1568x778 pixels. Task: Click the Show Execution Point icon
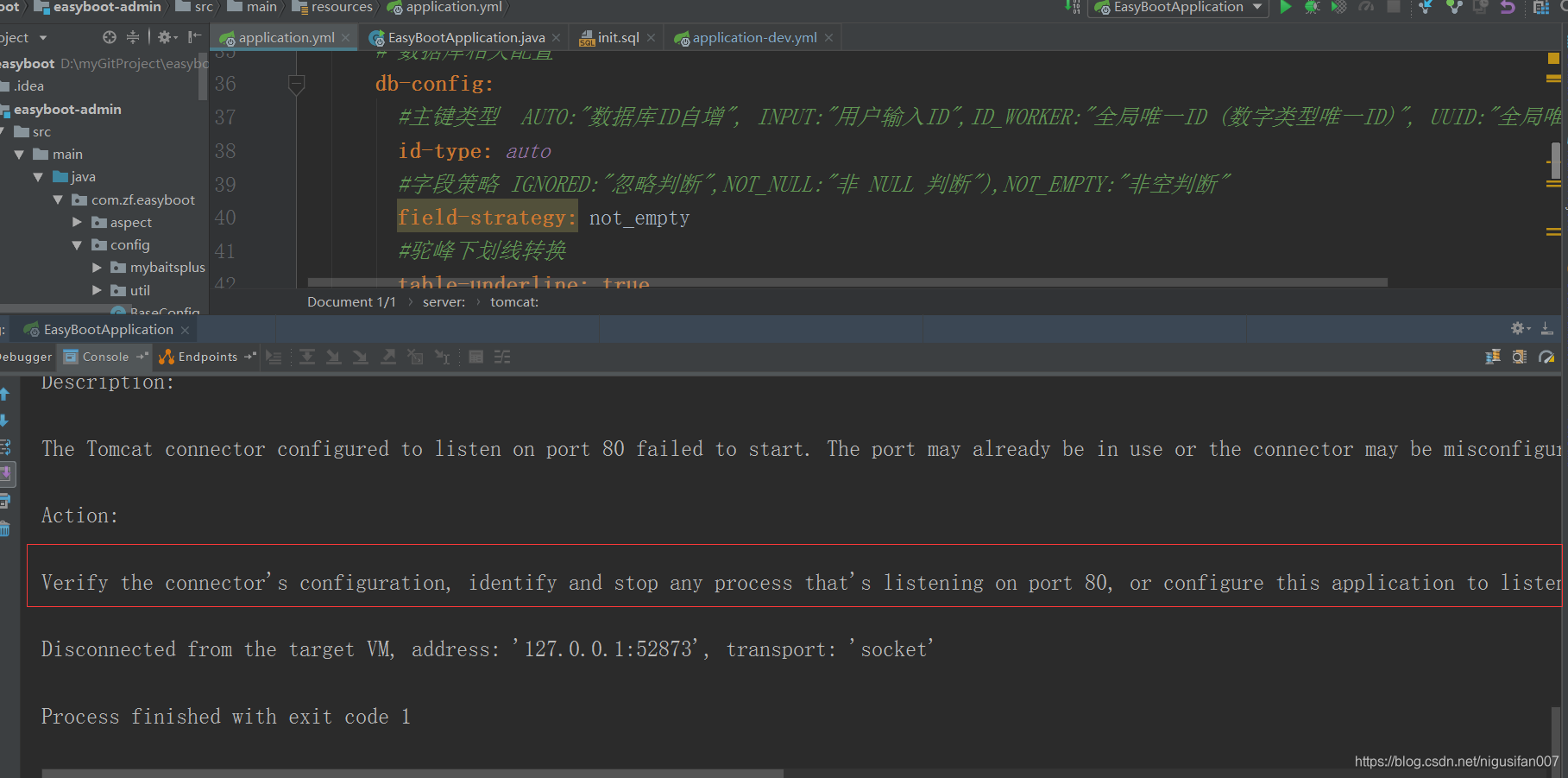coord(274,357)
